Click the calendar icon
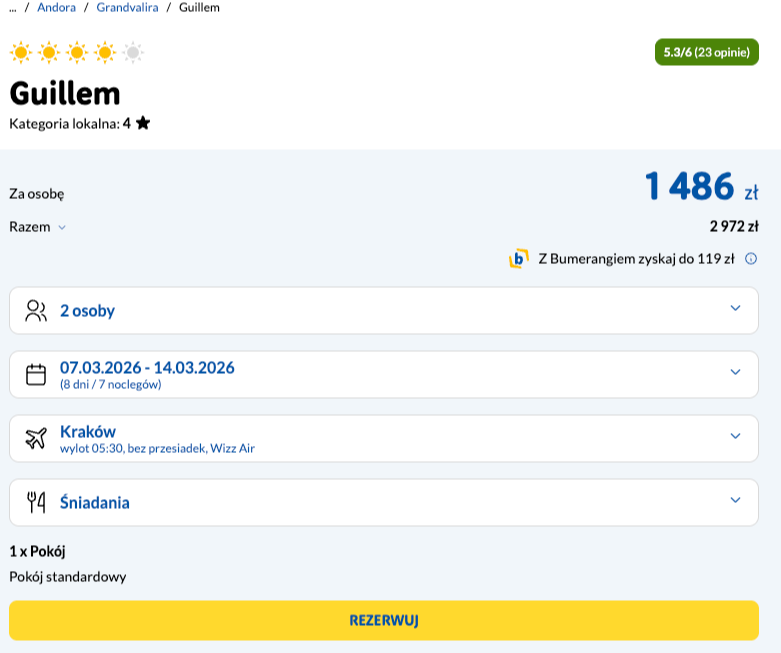The height and width of the screenshot is (653, 781). coord(36,374)
